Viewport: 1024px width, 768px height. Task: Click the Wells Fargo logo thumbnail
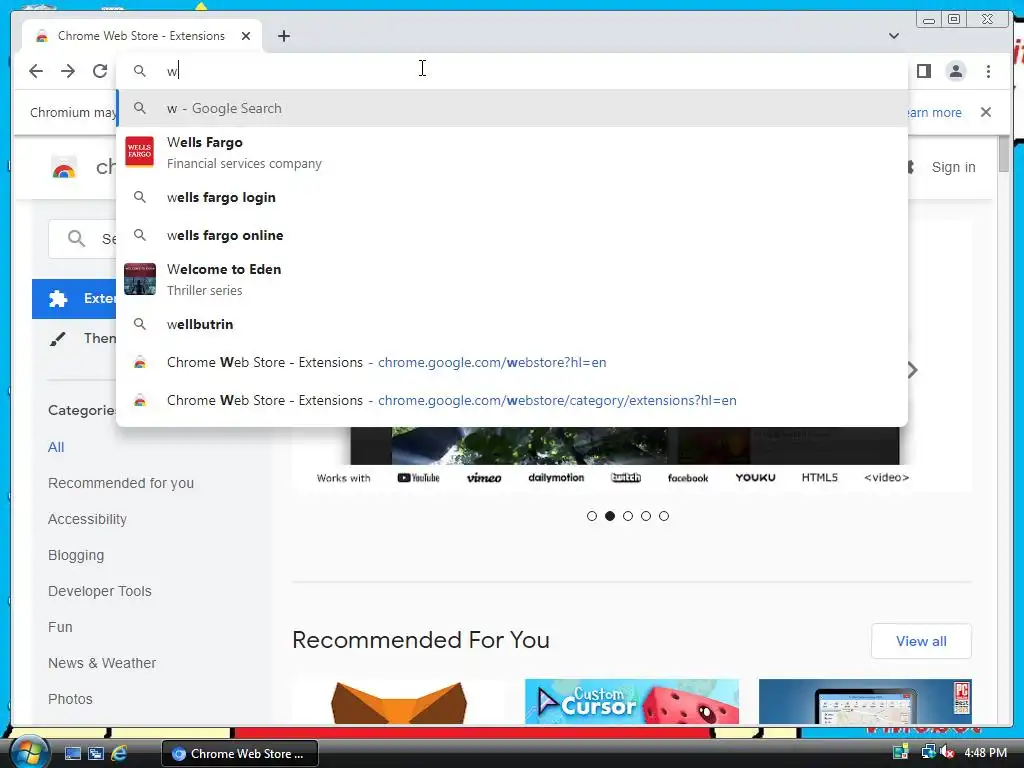pyautogui.click(x=140, y=152)
